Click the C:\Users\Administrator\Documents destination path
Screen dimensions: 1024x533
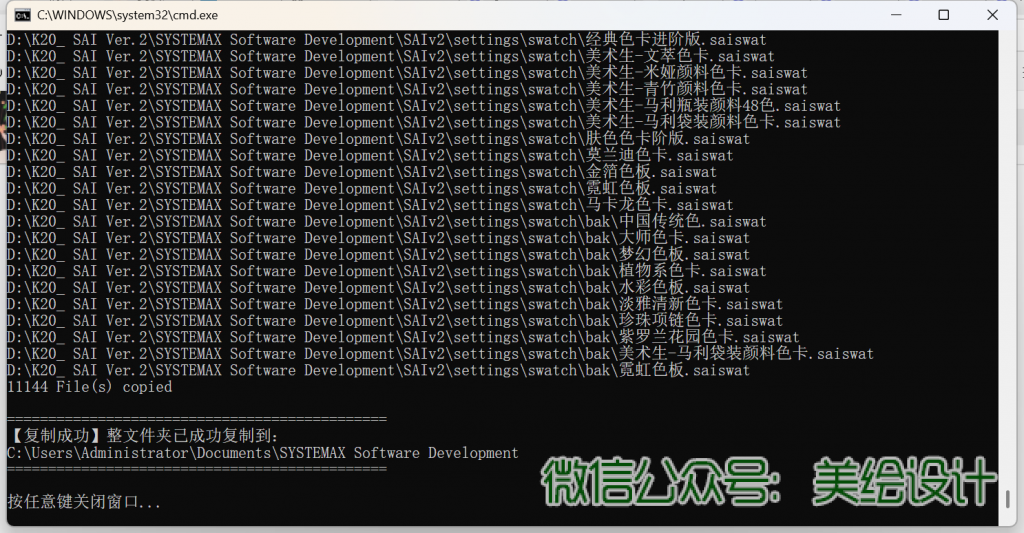point(262,453)
